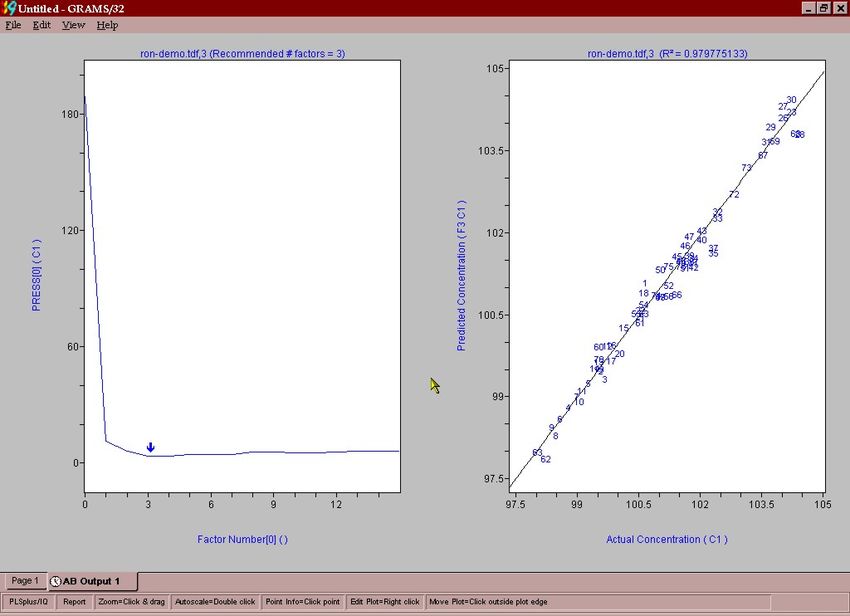This screenshot has height=616, width=850.
Task: Click data point 1 in scatter plot
Action: [x=645, y=284]
